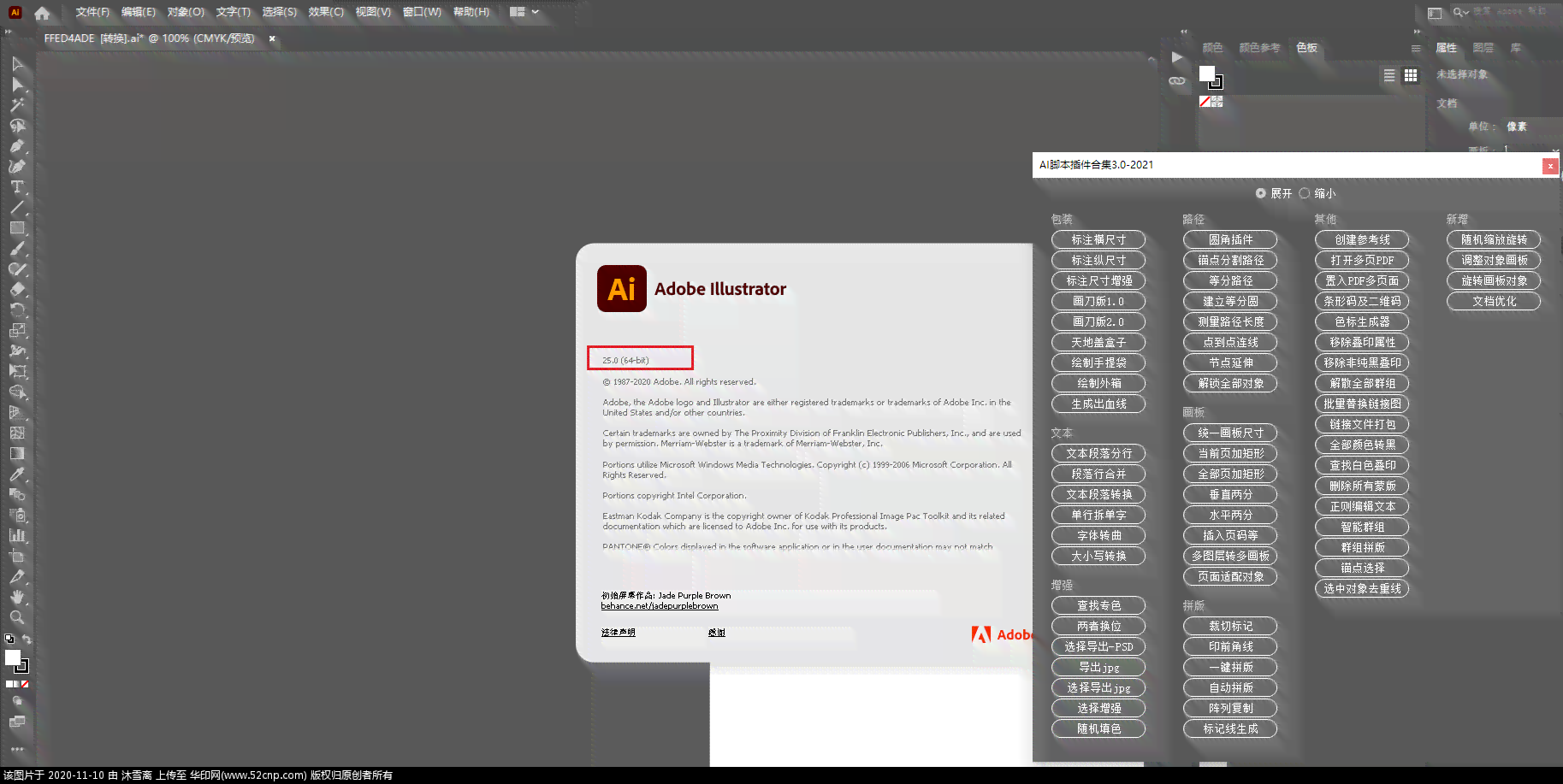Click the 随机缩放旋转 button
Screen dimensions: 1563x784
1494,240
